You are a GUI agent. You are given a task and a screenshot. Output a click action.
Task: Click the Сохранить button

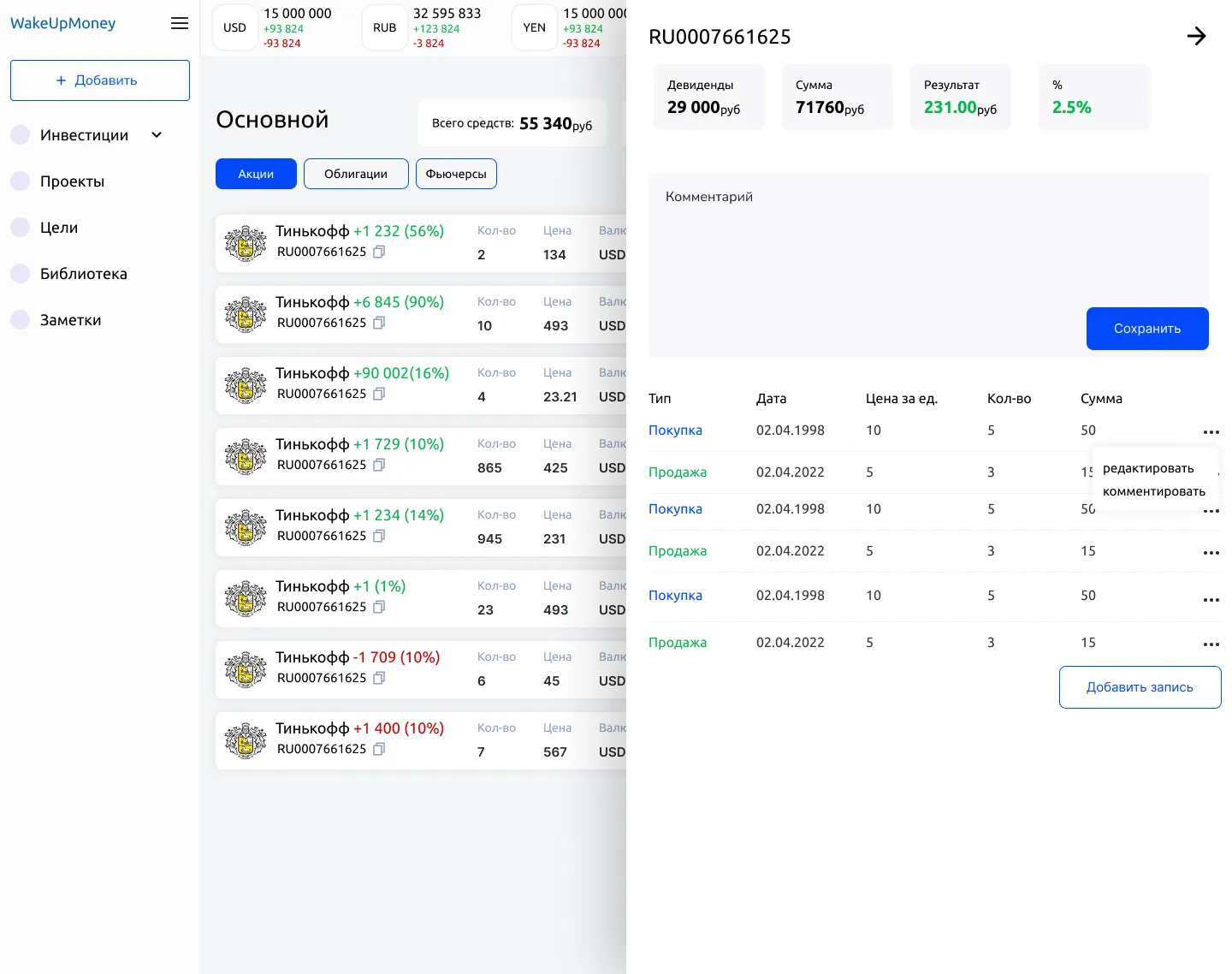pyautogui.click(x=1147, y=329)
